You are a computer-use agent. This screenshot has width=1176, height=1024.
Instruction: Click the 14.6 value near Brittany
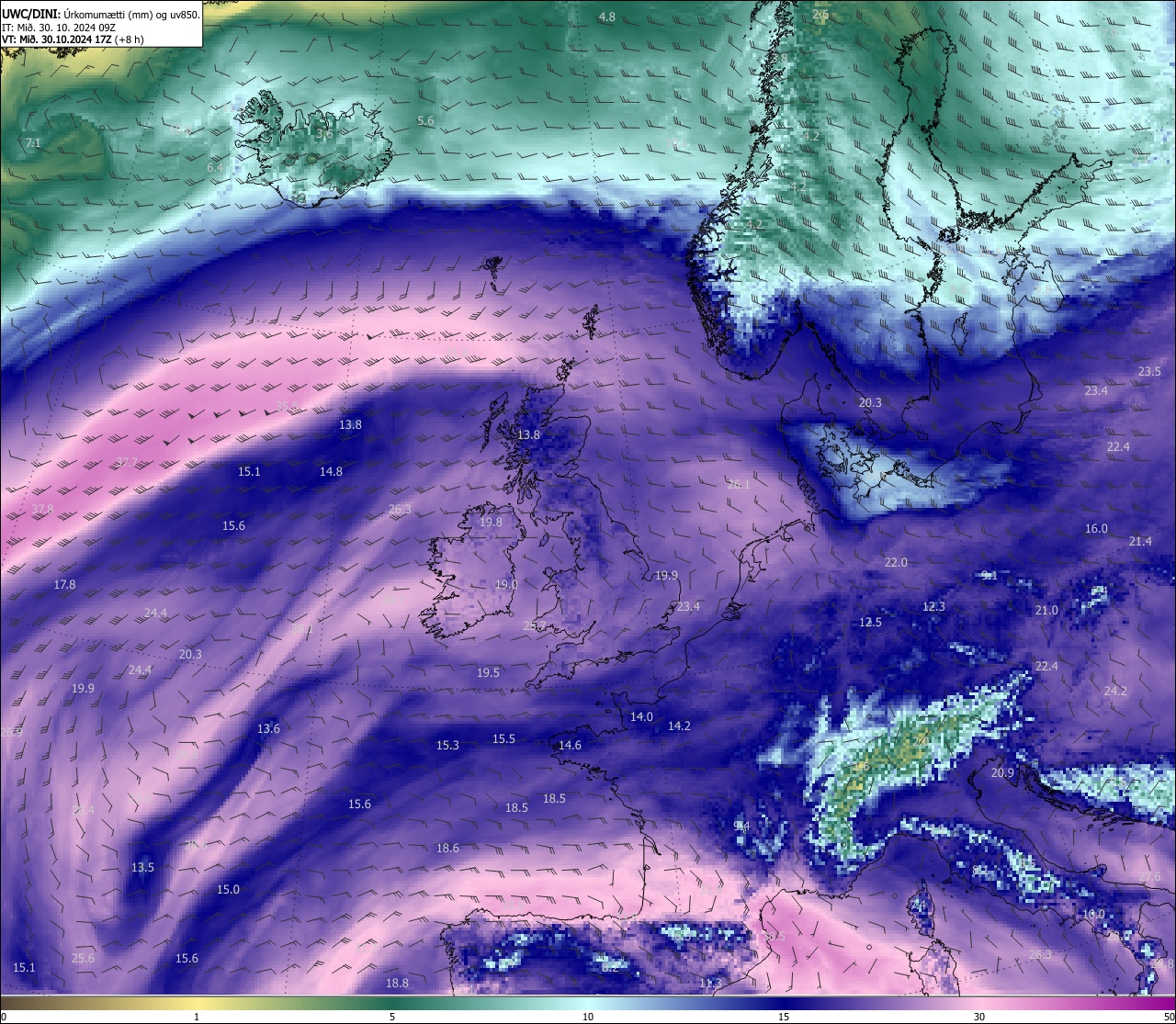(x=571, y=746)
